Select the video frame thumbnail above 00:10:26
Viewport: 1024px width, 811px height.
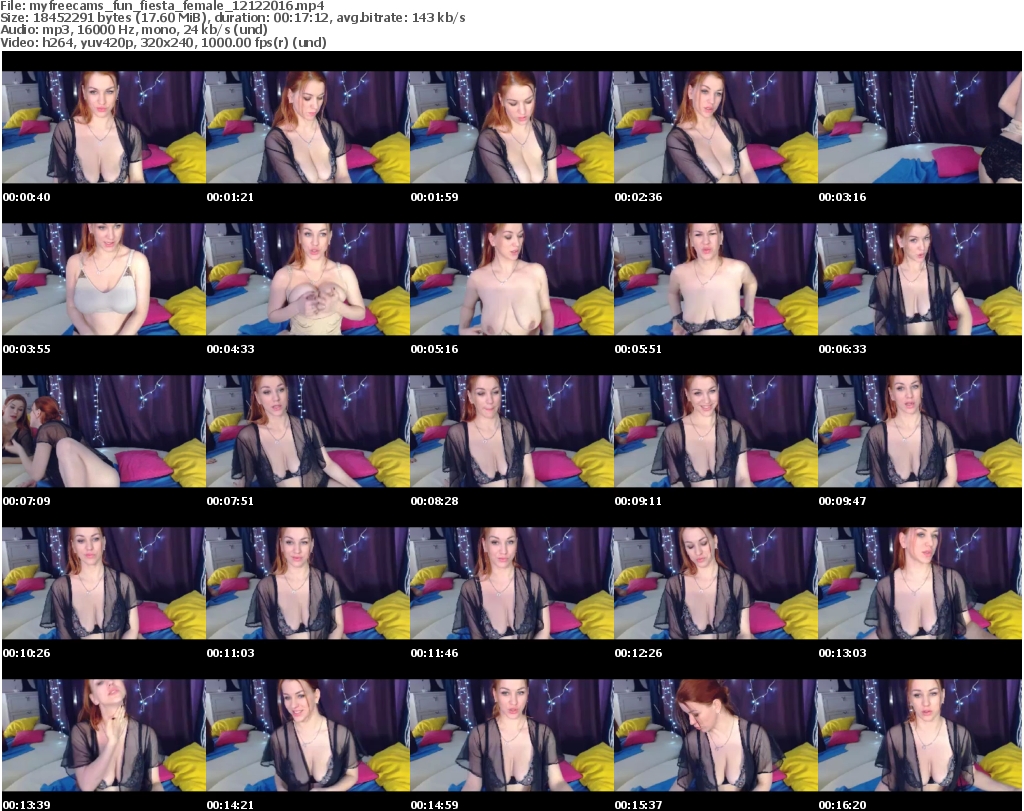(x=104, y=583)
